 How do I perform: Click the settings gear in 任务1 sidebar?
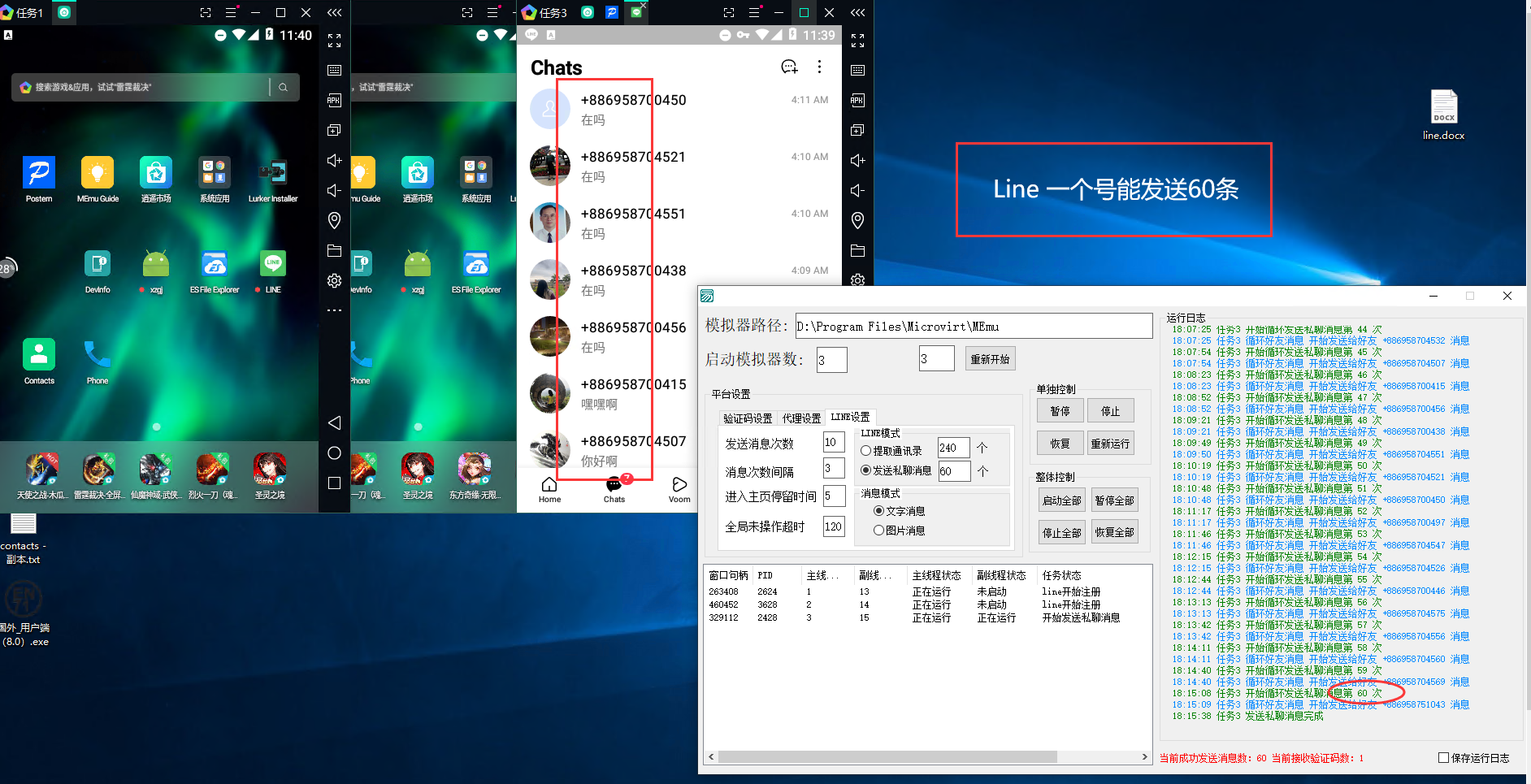(334, 280)
